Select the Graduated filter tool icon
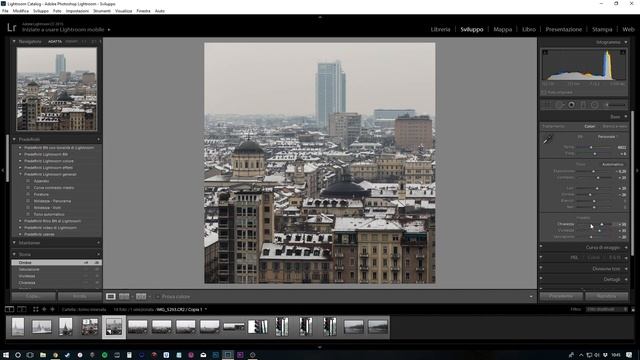Image resolution: width=640 pixels, height=360 pixels. point(583,105)
